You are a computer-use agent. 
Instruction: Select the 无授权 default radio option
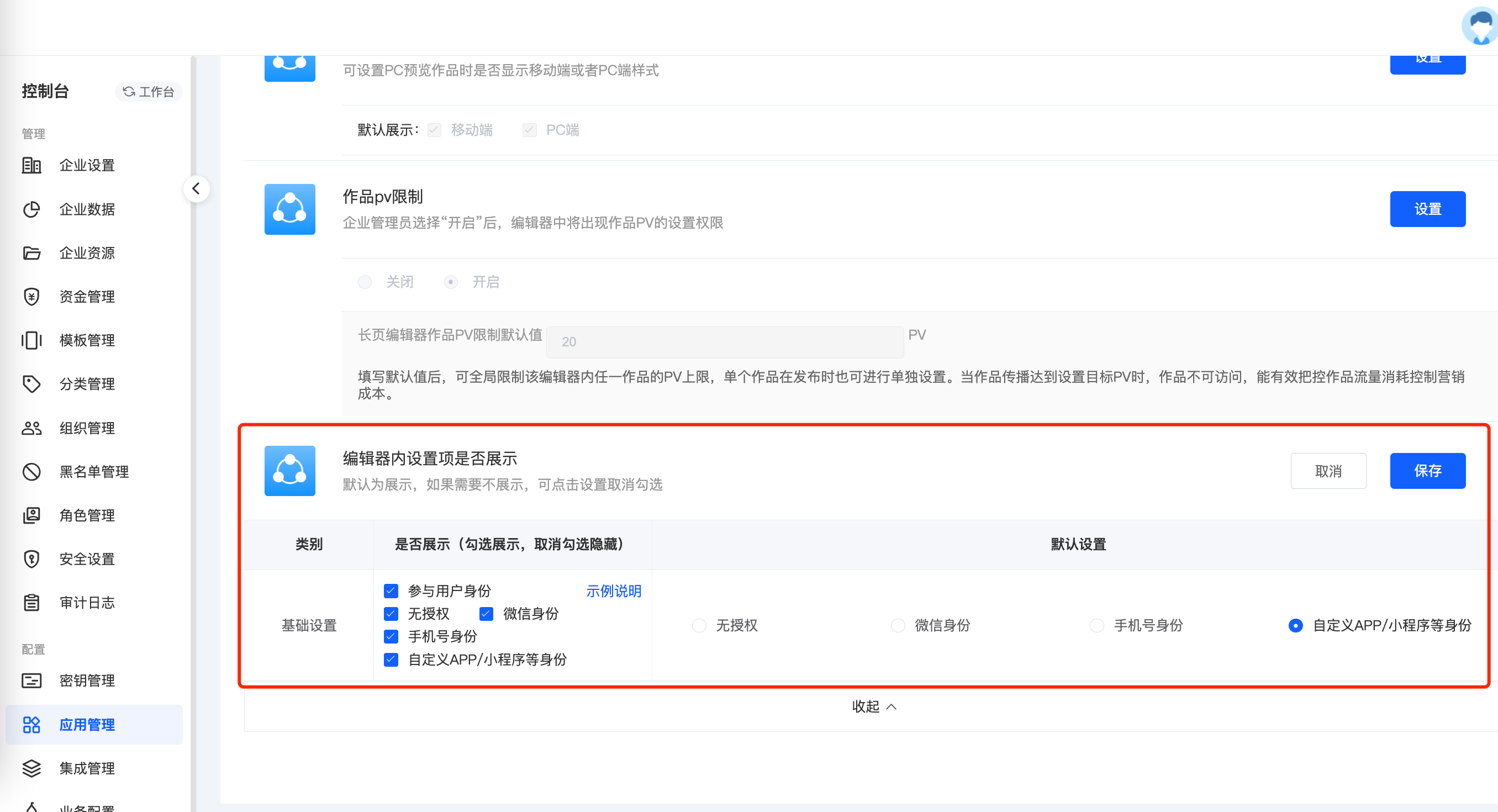[x=699, y=625]
